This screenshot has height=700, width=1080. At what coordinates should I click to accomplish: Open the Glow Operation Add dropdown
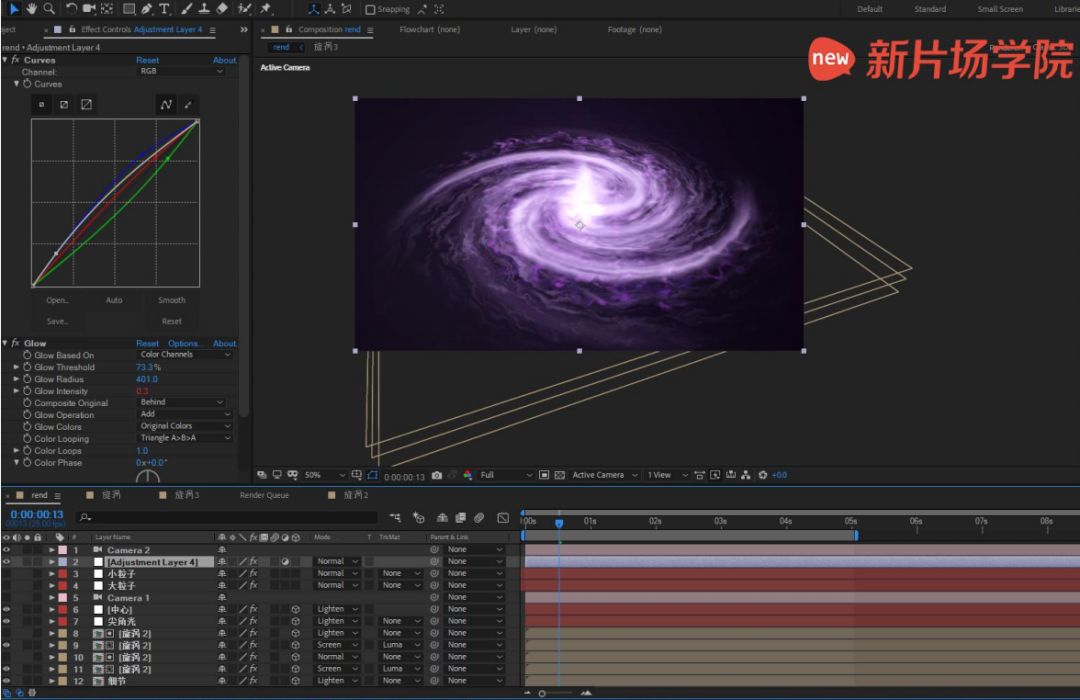185,414
